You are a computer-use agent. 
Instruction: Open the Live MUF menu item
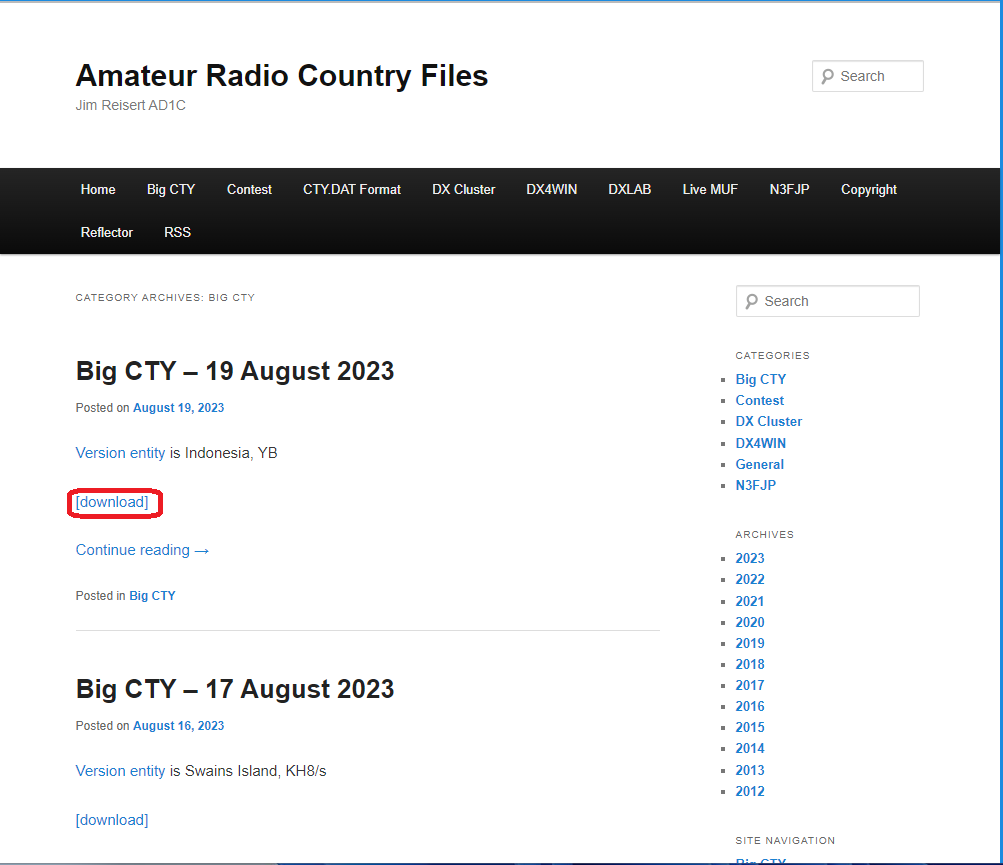click(710, 189)
